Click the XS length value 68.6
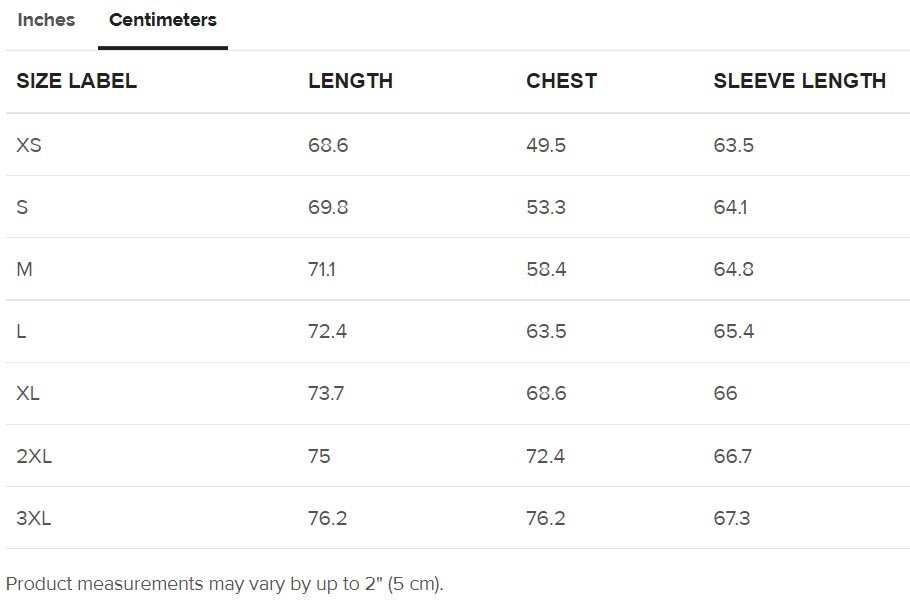Screen dimensions: 910x615 click(328, 145)
